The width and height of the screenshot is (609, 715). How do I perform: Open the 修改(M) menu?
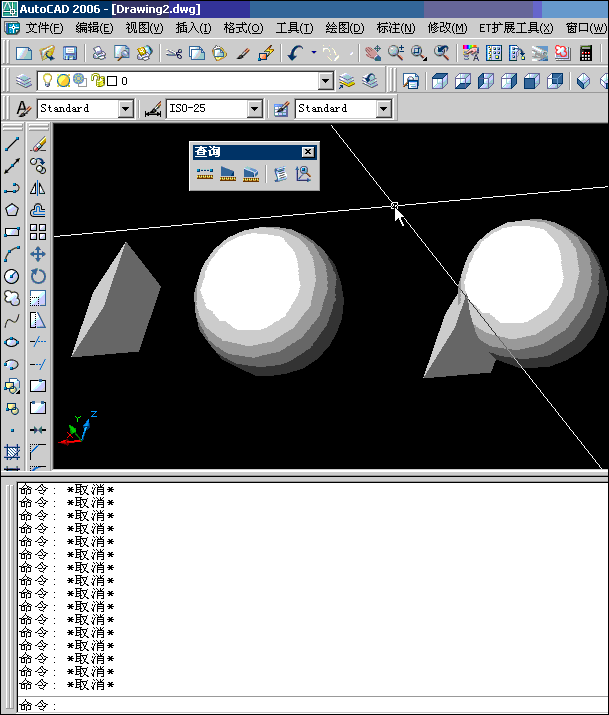tap(447, 28)
